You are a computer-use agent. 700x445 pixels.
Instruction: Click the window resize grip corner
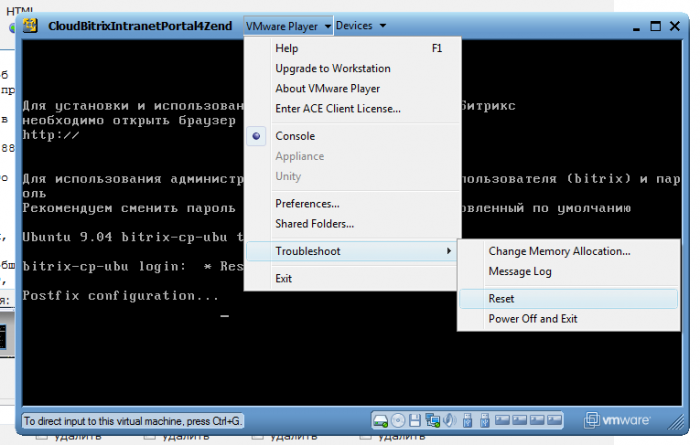pyautogui.click(x=678, y=422)
